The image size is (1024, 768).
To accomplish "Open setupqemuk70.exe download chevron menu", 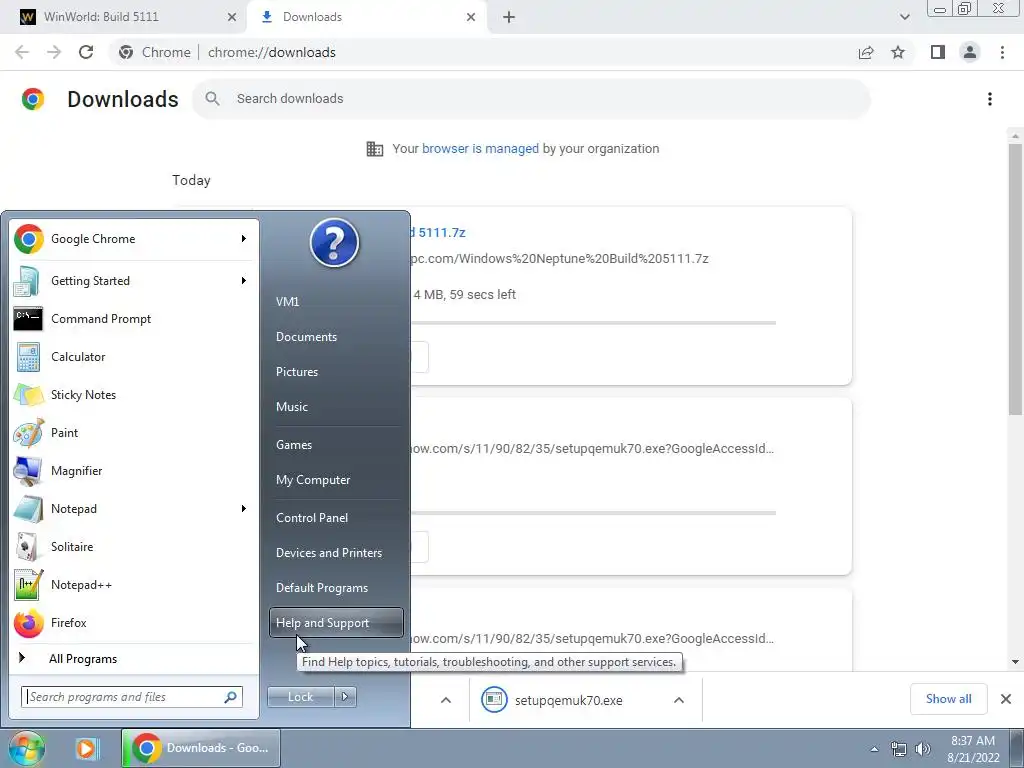I will point(679,700).
